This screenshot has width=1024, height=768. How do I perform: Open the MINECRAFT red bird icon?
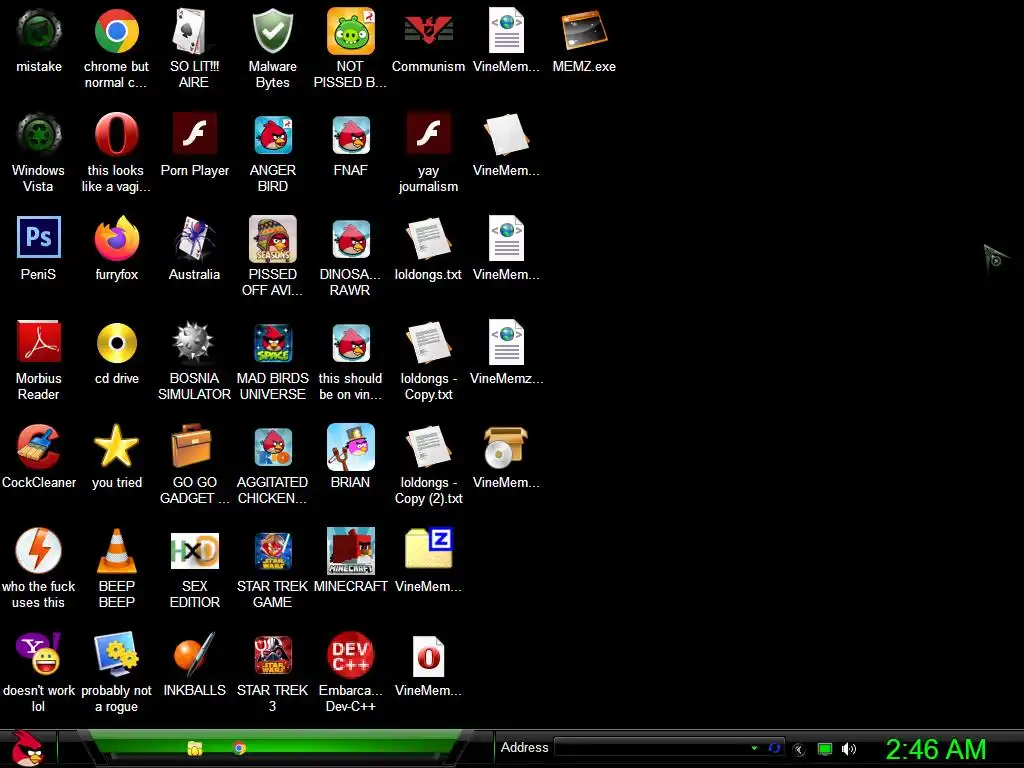point(351,551)
